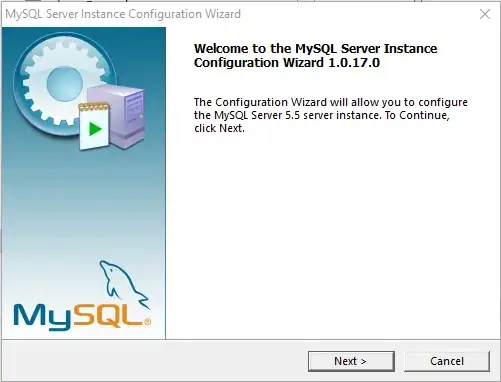The width and height of the screenshot is (501, 382).
Task: Click the round center of the gear
Action: 65,84
